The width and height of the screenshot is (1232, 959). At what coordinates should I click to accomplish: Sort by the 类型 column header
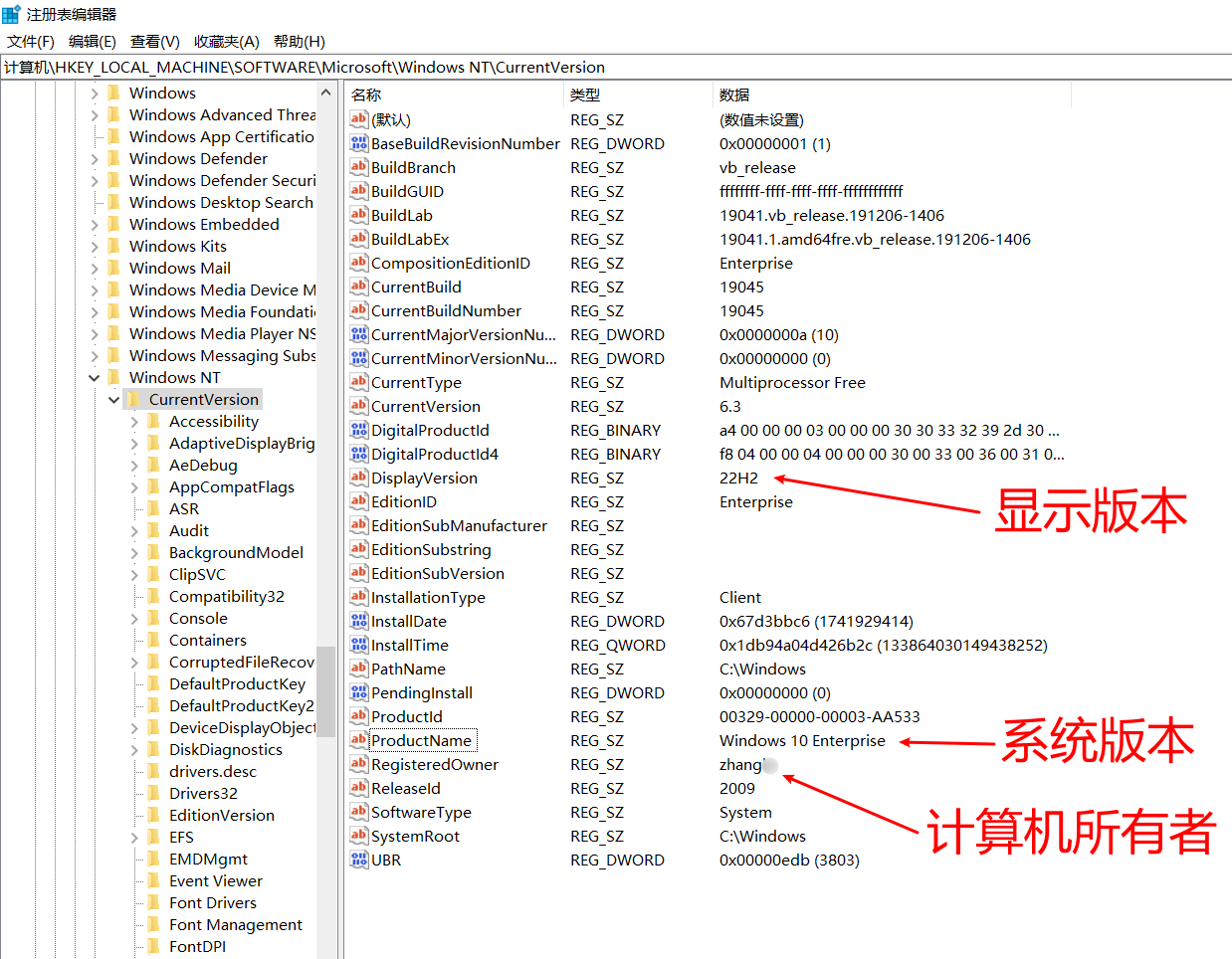click(x=639, y=95)
